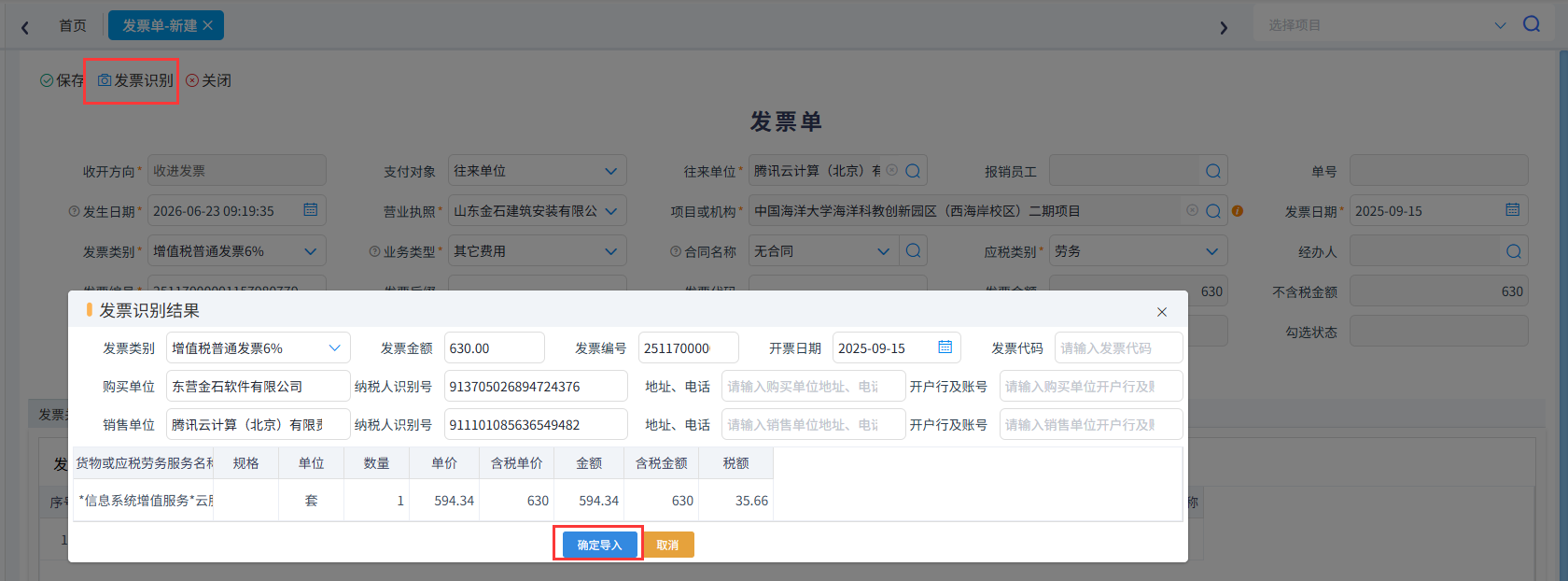Click the 销售单位 input field
This screenshot has width=1568, height=581.
point(259,424)
